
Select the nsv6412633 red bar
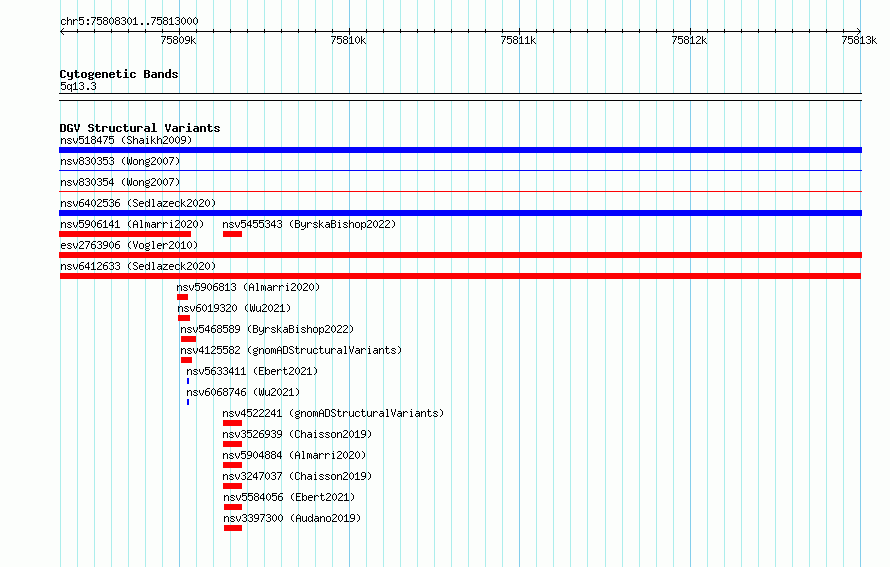pos(460,276)
